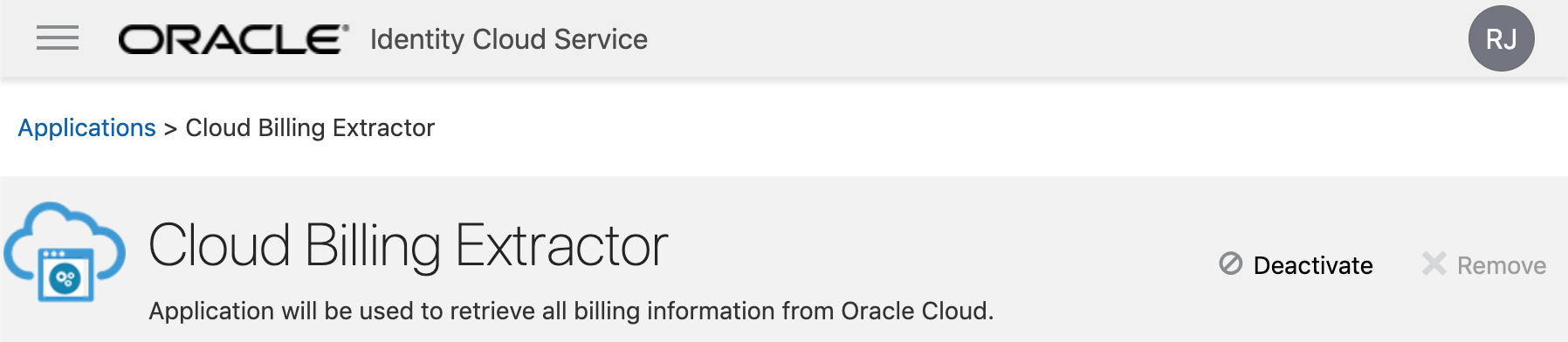Select the Cloud Billing Extractor breadcrumb text
1568x342 pixels.
pos(310,127)
